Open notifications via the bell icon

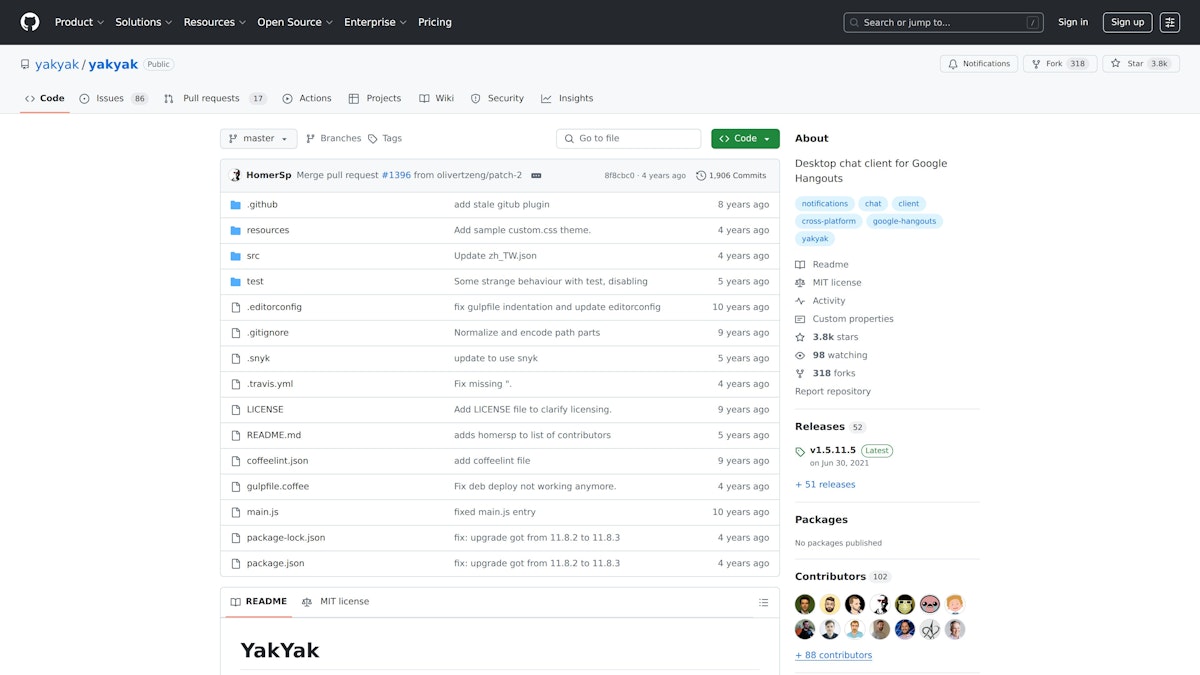pyautogui.click(x=956, y=63)
